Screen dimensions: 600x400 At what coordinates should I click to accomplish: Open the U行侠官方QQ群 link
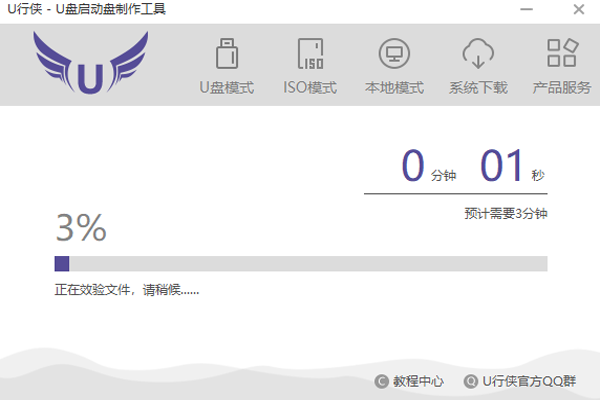point(529,381)
